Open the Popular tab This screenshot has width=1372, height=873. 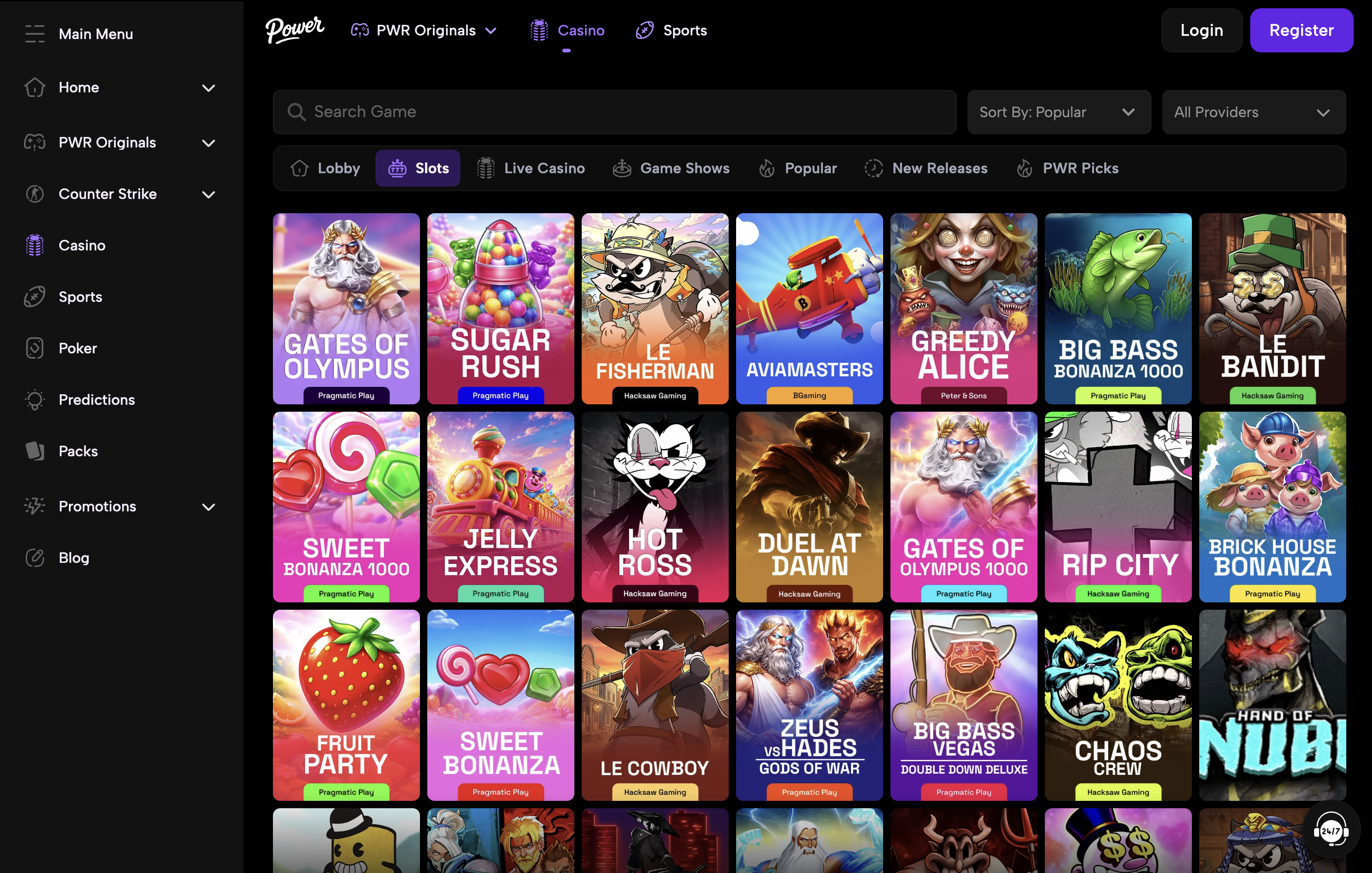point(798,168)
